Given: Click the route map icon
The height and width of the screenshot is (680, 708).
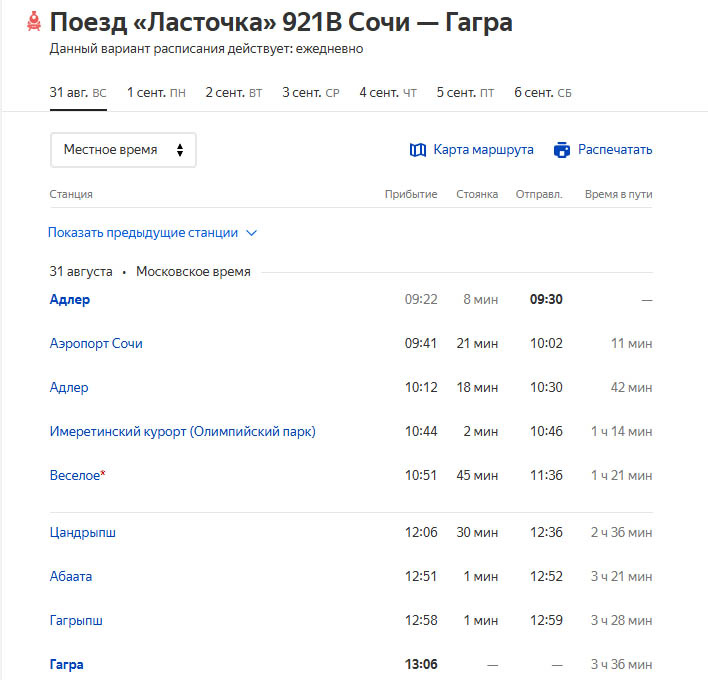Looking at the screenshot, I should pyautogui.click(x=418, y=150).
